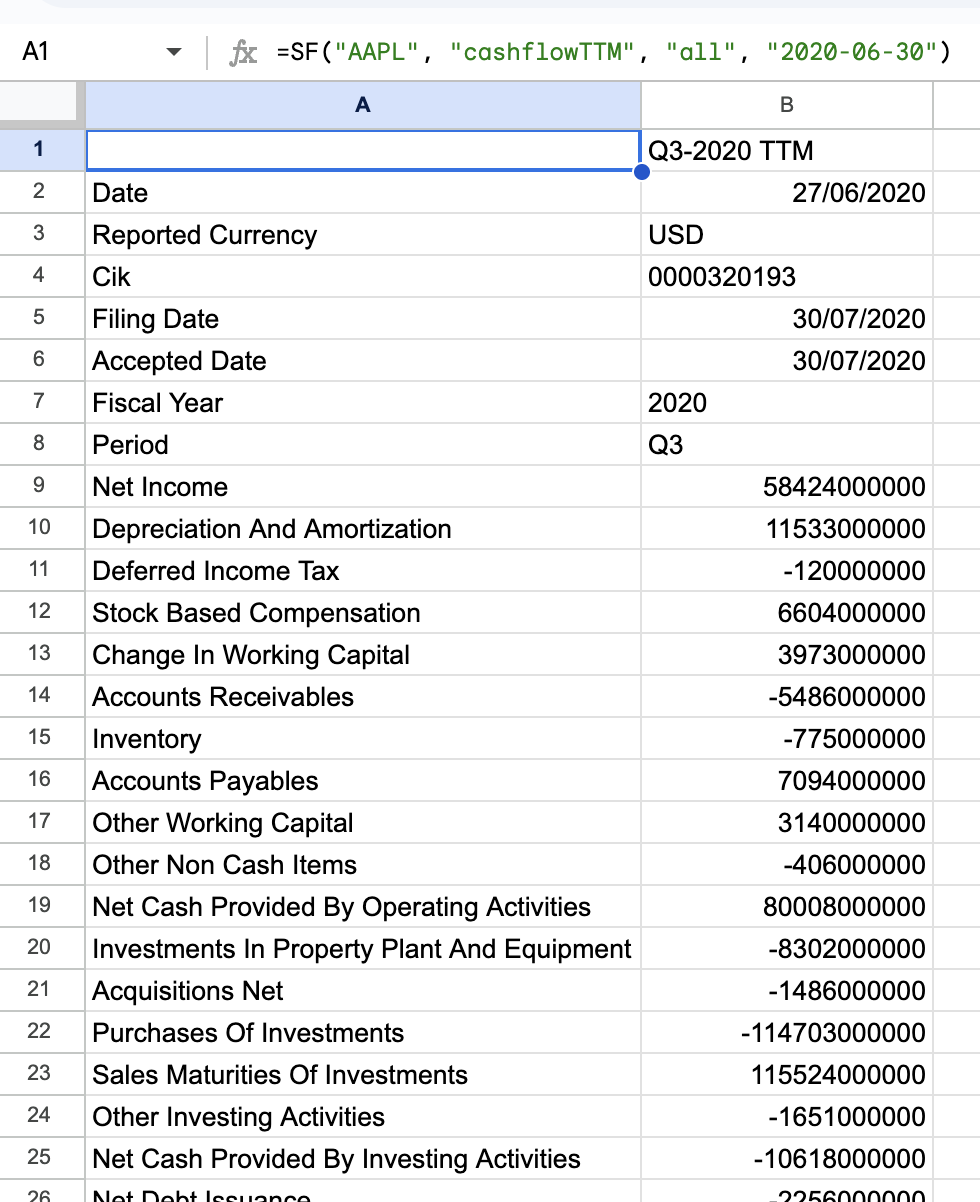Image resolution: width=980 pixels, height=1202 pixels.
Task: Click the '2020' fiscal year value
Action: 787,402
